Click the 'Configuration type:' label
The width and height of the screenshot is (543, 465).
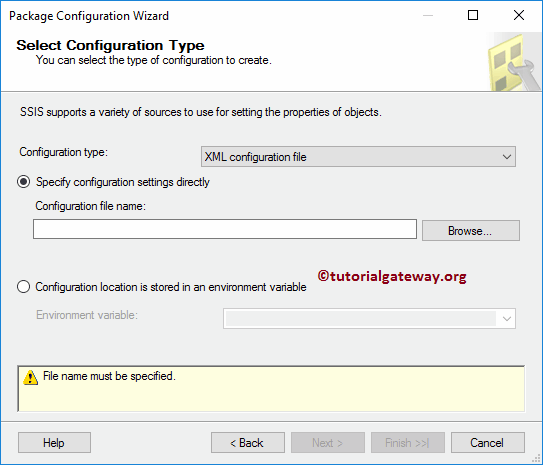63,152
